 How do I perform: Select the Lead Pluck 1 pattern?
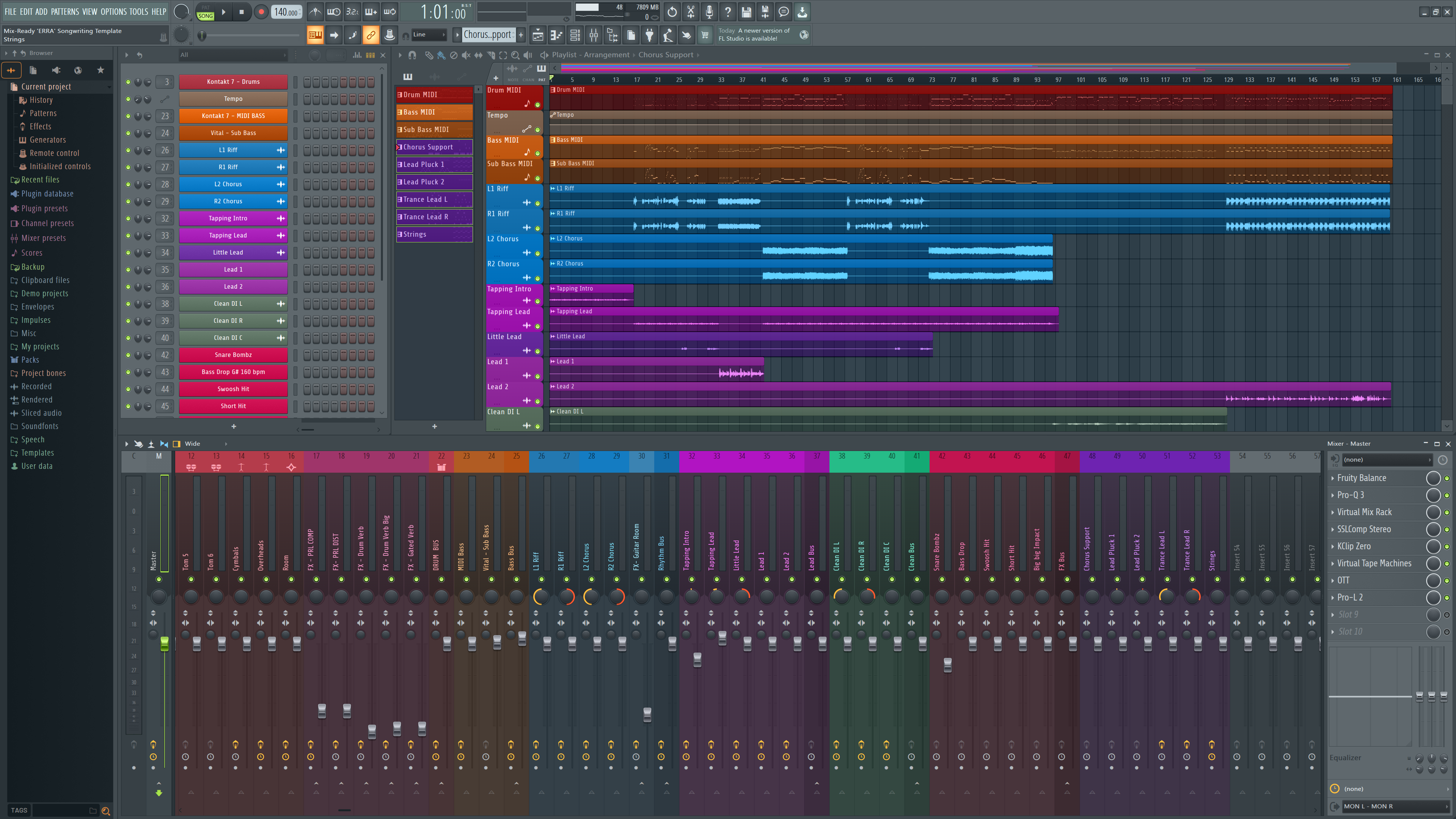pos(434,165)
